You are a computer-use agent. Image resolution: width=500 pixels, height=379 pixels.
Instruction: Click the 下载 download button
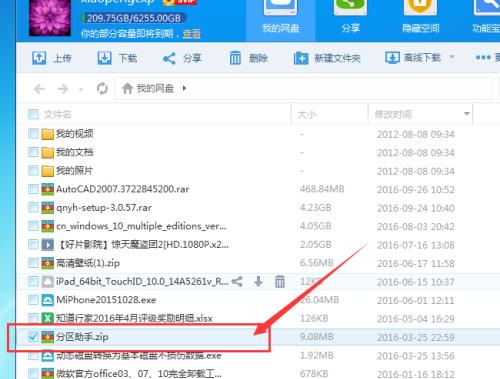(117, 58)
